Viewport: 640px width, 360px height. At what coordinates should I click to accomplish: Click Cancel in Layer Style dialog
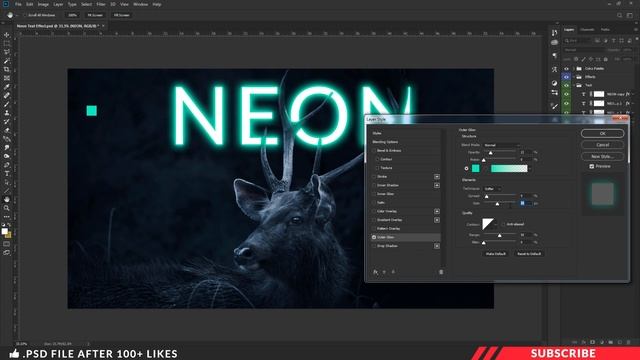click(602, 145)
